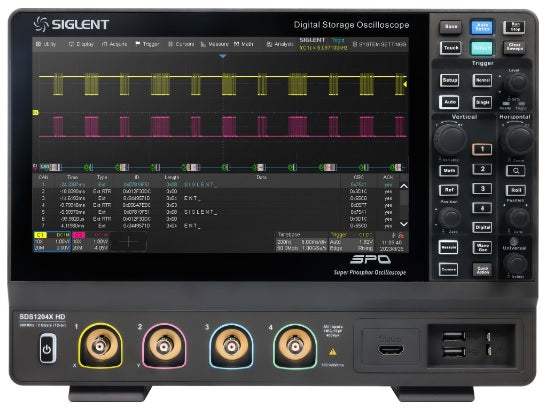Toggle the Digital channels button

point(482,228)
